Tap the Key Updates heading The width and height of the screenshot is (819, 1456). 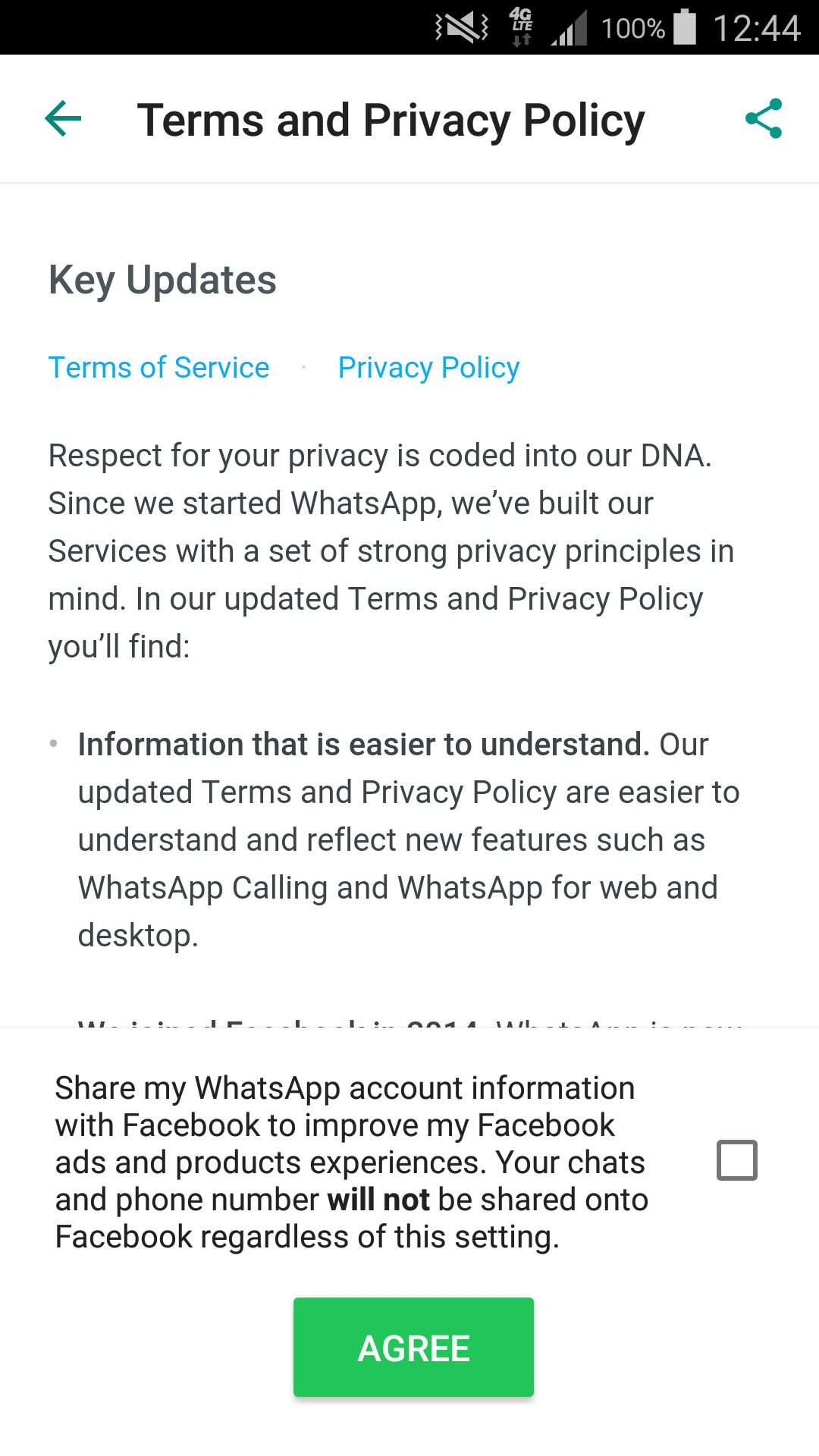pos(162,280)
